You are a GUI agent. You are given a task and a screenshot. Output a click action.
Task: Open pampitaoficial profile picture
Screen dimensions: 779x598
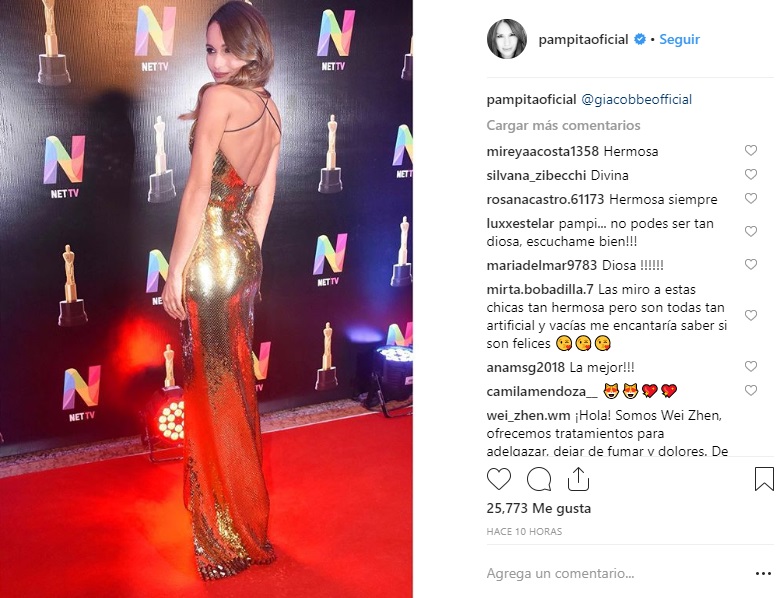click(x=507, y=39)
